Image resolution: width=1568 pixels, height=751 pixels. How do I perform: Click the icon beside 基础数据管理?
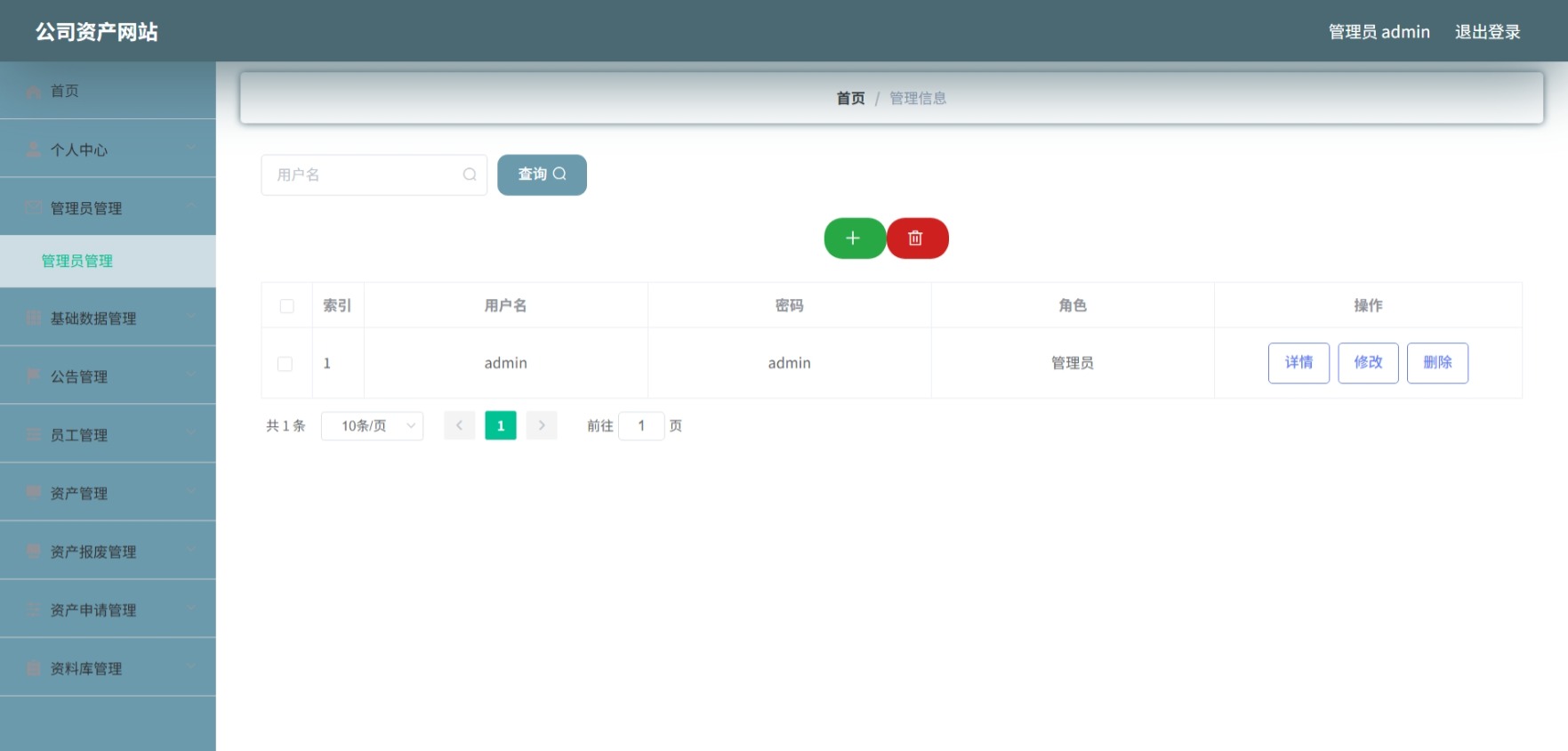pyautogui.click(x=34, y=318)
